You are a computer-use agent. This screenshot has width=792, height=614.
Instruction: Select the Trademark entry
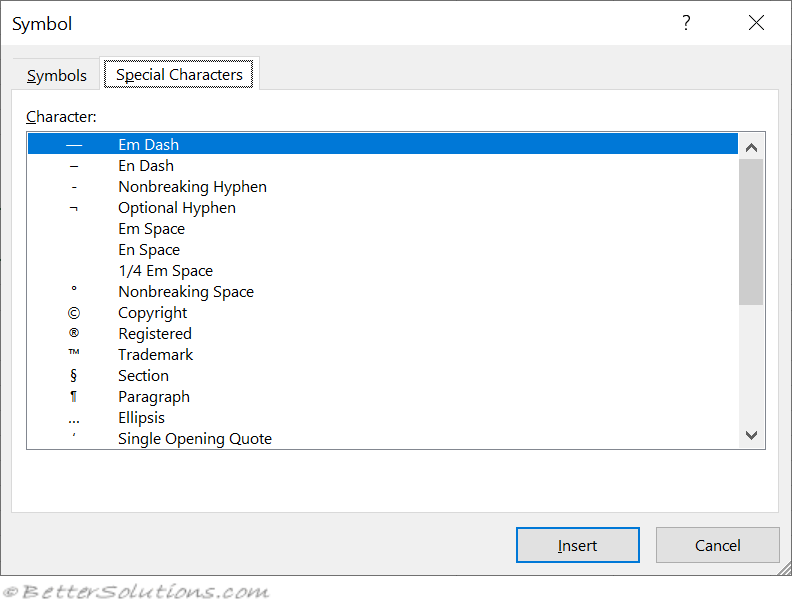383,354
